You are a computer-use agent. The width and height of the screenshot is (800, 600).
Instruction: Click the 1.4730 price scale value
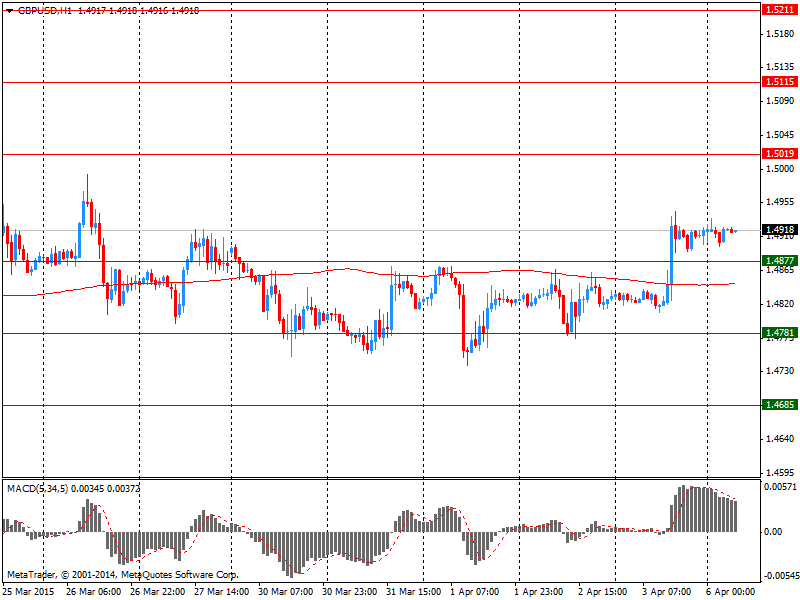781,371
